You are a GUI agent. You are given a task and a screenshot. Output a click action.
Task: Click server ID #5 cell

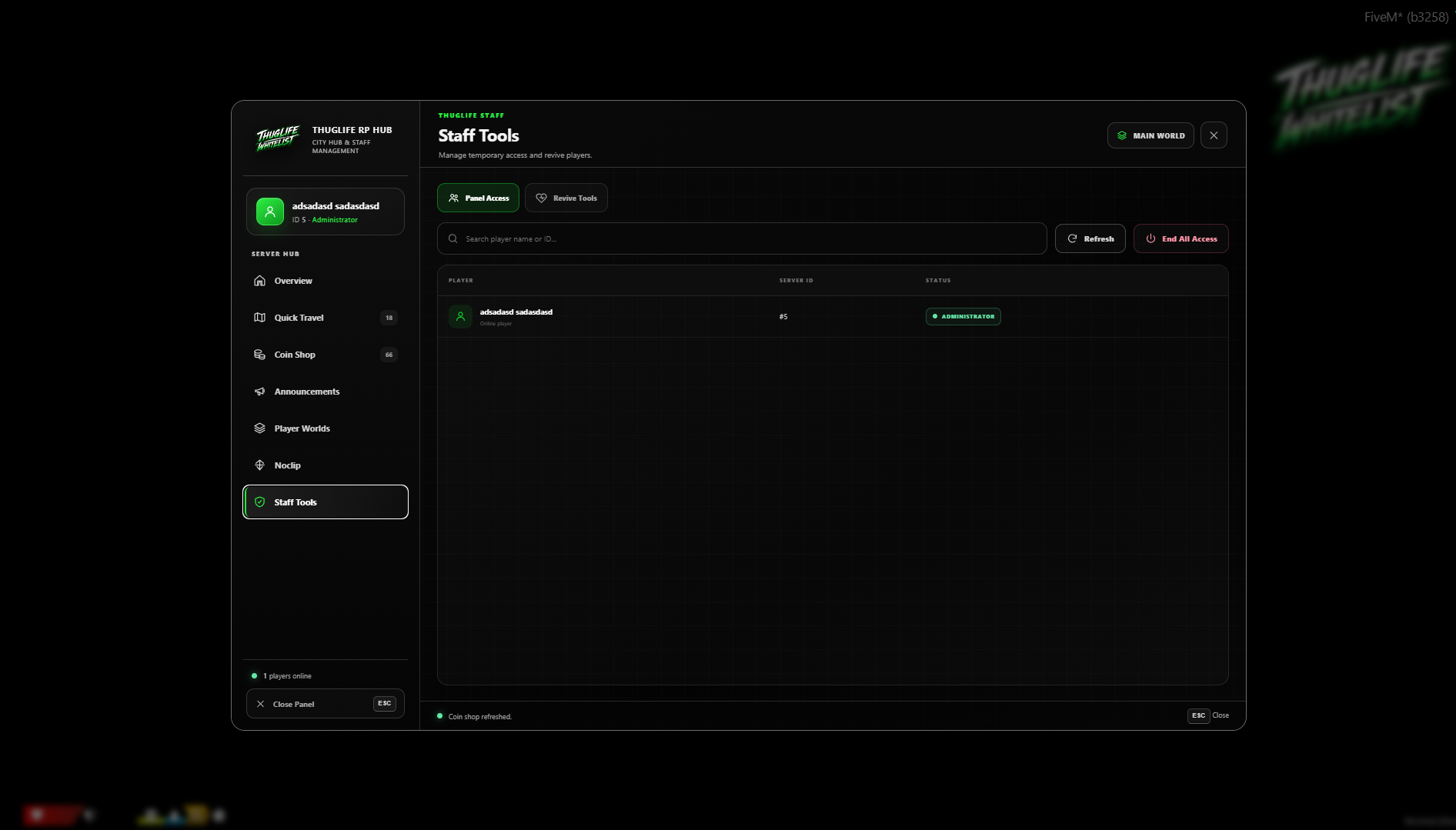(783, 316)
